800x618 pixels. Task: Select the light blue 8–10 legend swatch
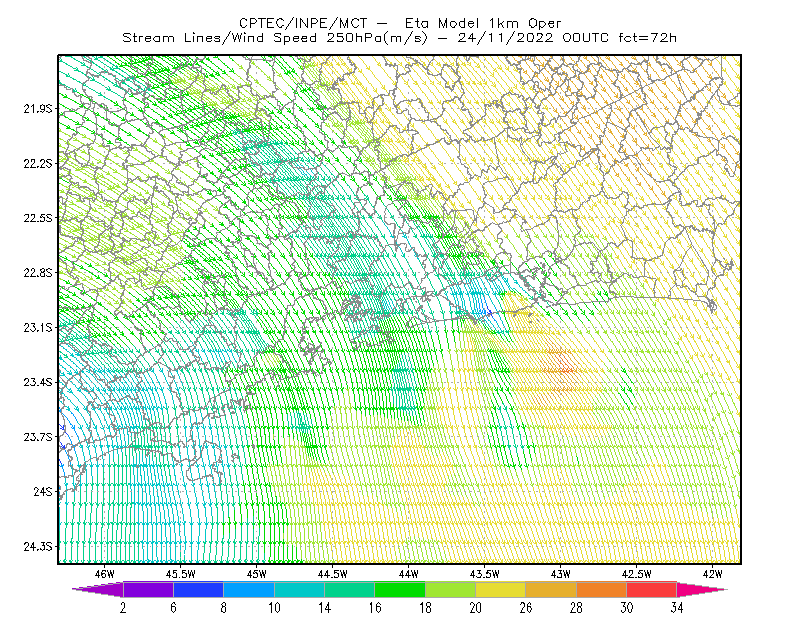coord(248,589)
